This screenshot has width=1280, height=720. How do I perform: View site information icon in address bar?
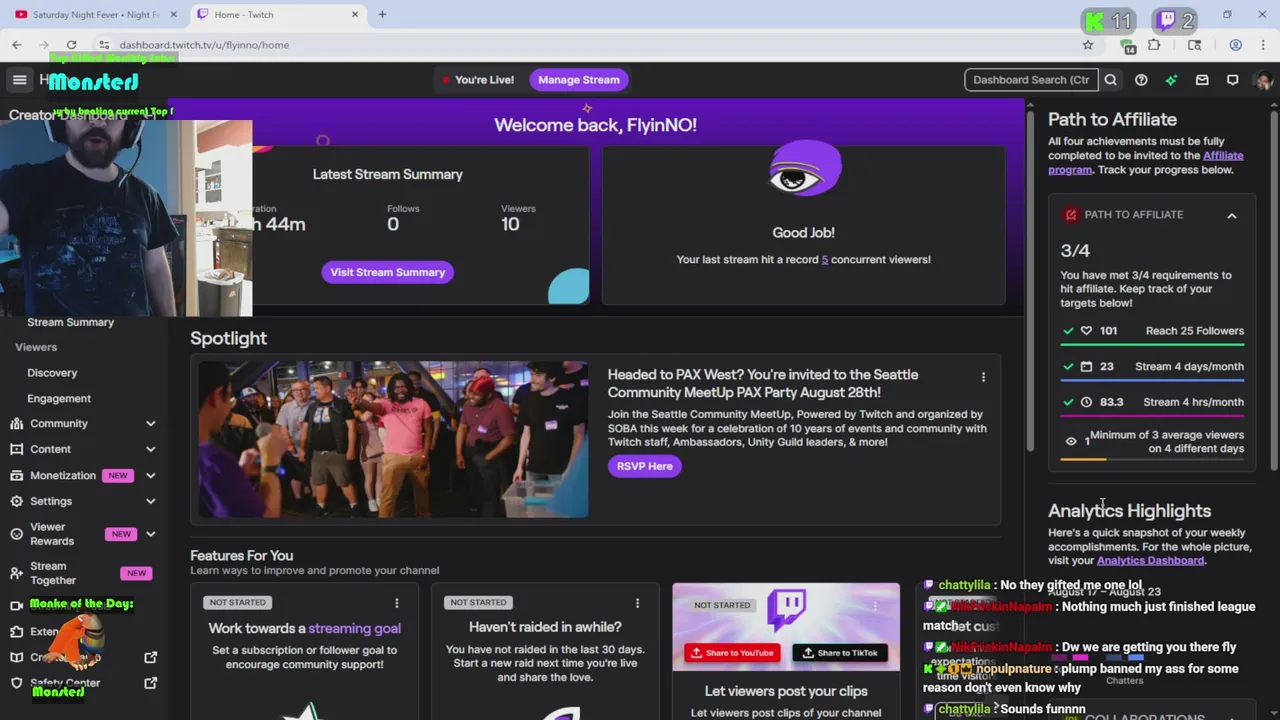coord(103,45)
